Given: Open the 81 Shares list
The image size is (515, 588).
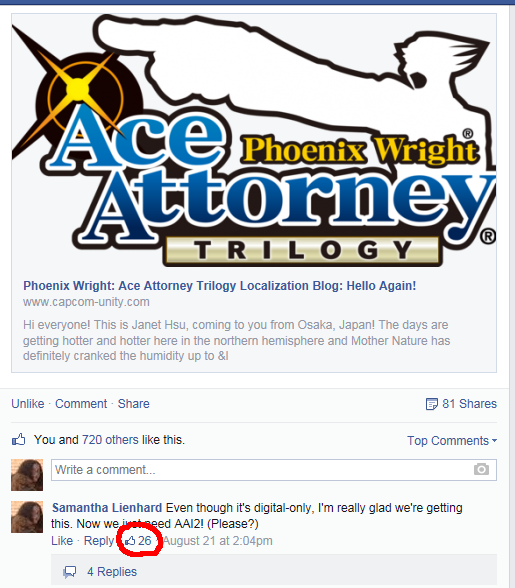Looking at the screenshot, I should click(469, 404).
